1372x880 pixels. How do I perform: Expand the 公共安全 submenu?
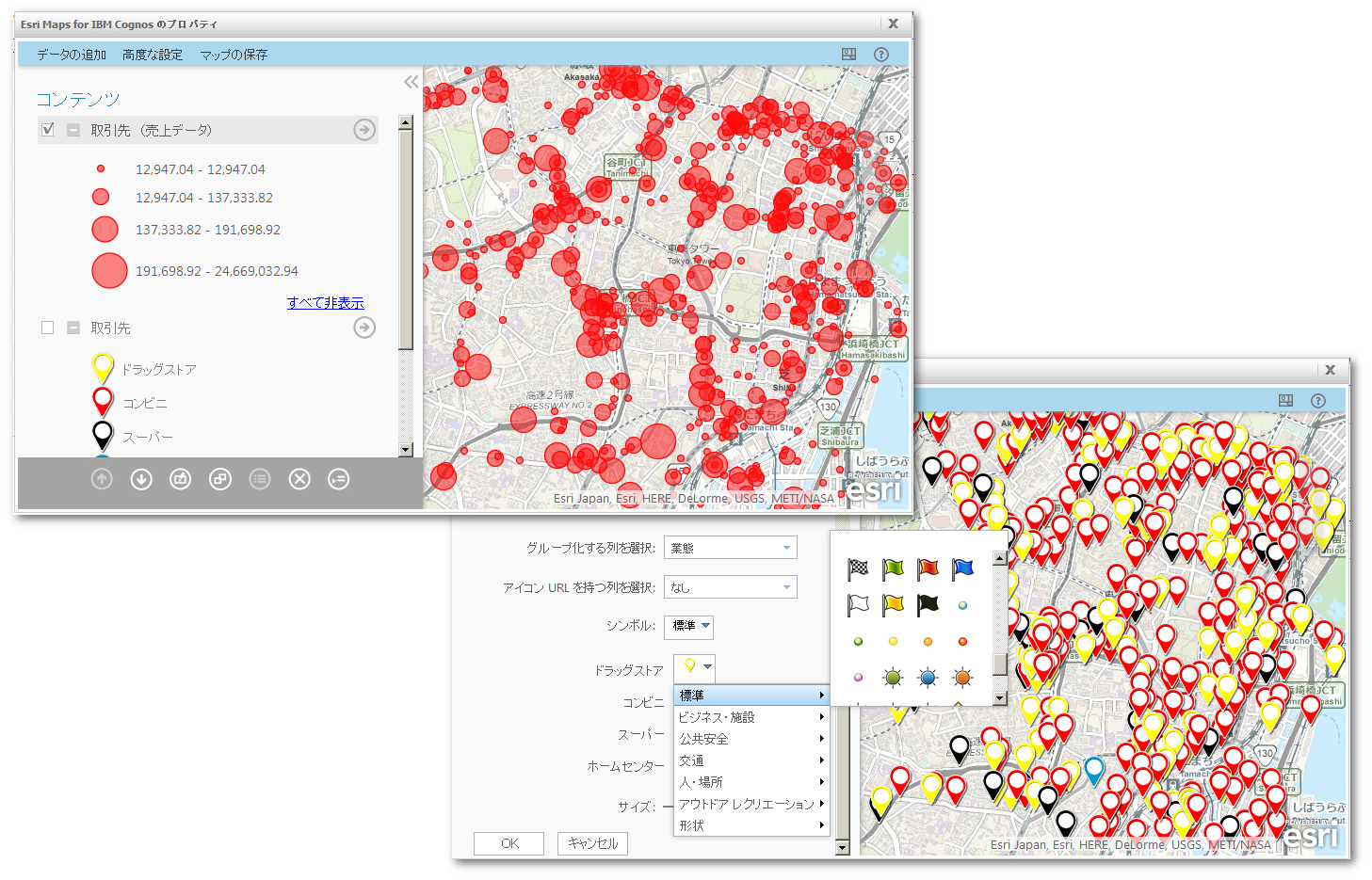tap(751, 739)
